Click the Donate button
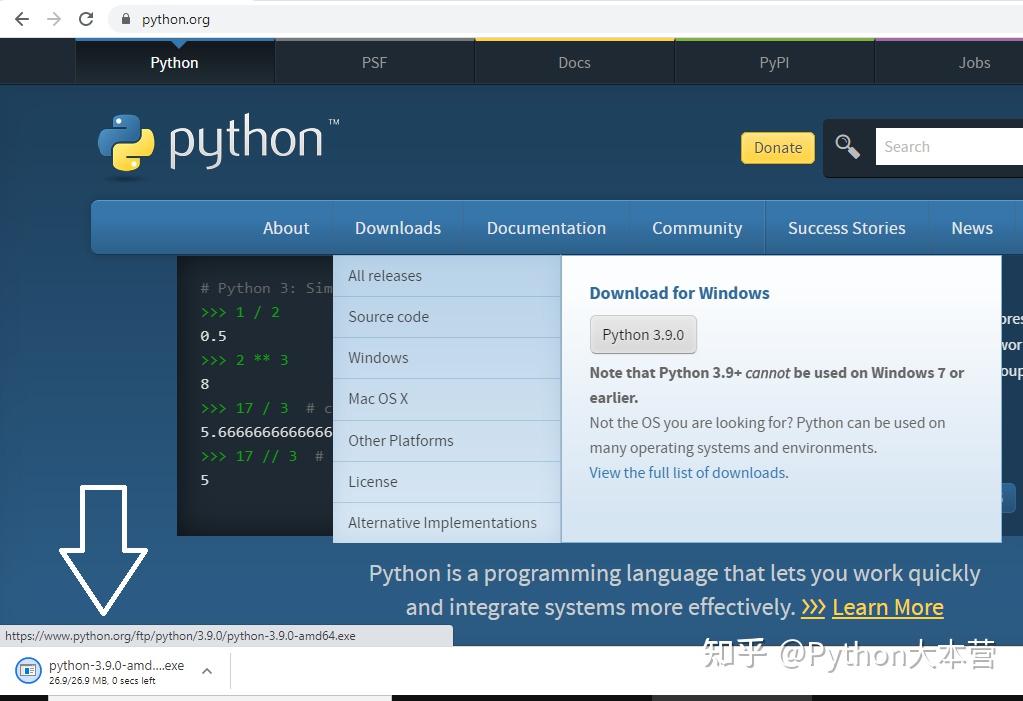The image size is (1023, 701). [777, 147]
